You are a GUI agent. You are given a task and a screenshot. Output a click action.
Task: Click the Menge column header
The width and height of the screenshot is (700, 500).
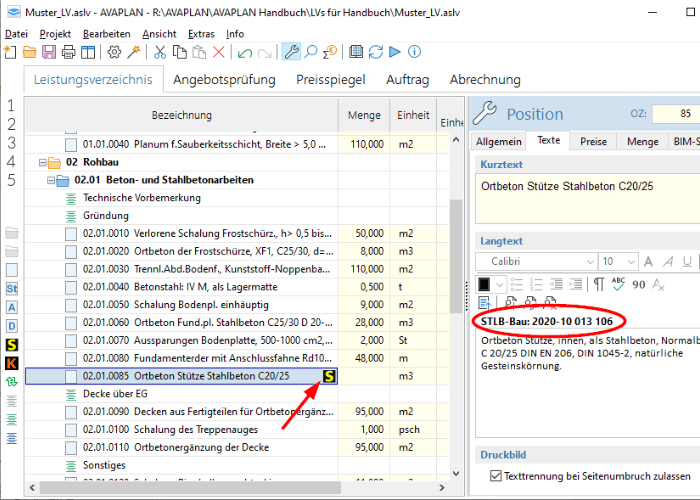364,115
